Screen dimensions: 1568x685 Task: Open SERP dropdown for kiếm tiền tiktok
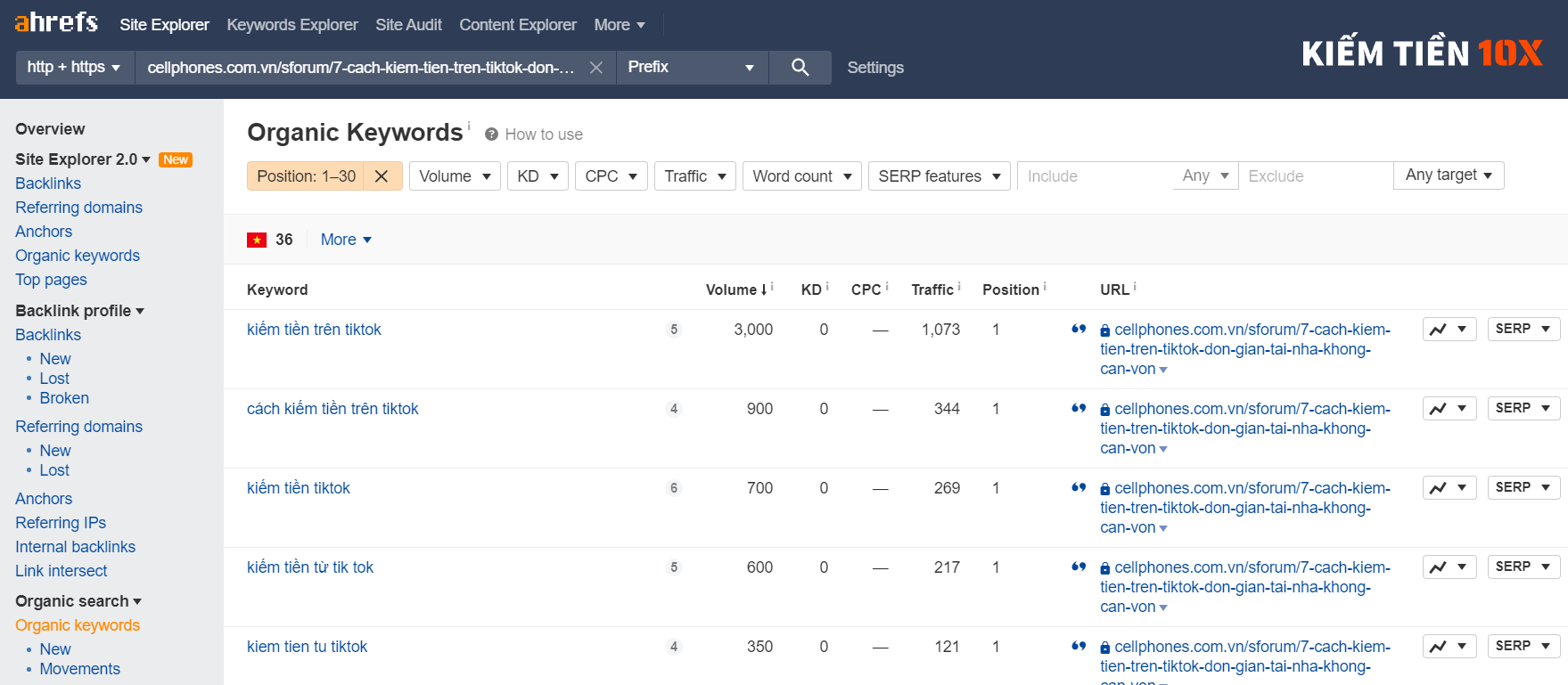[x=1523, y=488]
